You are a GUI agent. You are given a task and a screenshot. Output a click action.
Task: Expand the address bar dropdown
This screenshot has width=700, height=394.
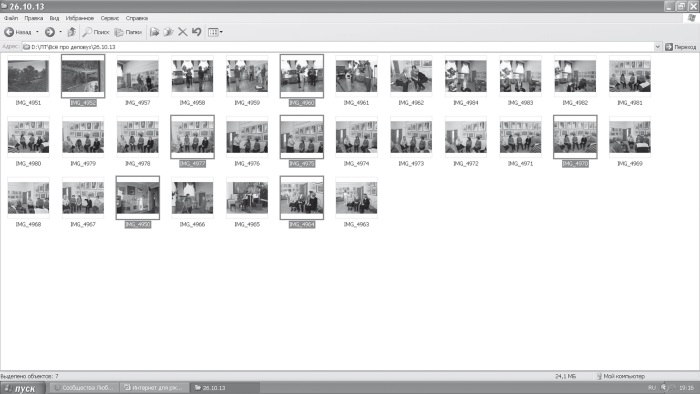point(658,47)
